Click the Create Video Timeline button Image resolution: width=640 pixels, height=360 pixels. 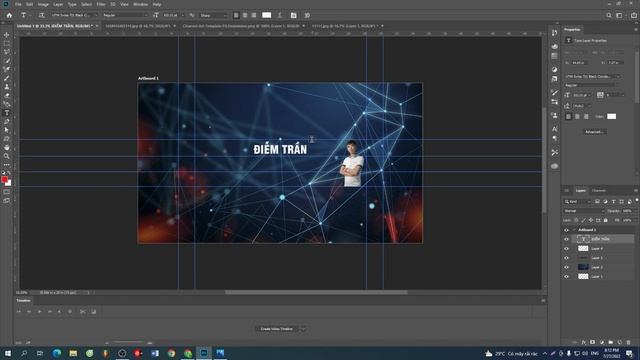click(x=277, y=329)
